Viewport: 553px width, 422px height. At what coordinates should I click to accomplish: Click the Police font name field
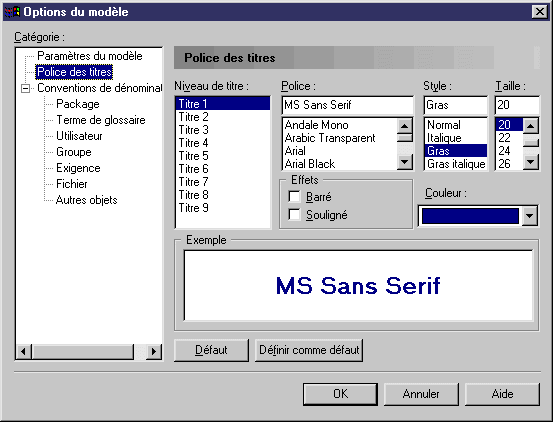(347, 105)
